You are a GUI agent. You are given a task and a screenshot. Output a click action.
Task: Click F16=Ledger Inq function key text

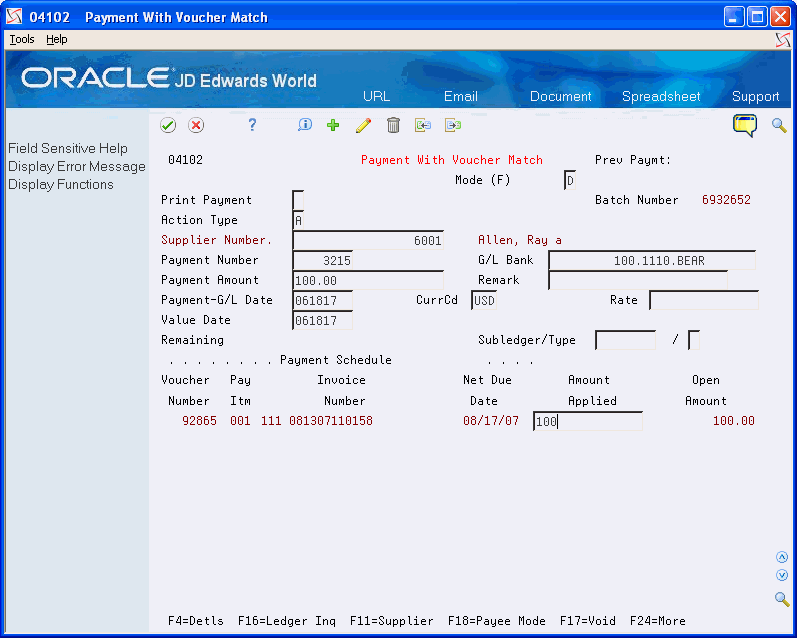287,621
